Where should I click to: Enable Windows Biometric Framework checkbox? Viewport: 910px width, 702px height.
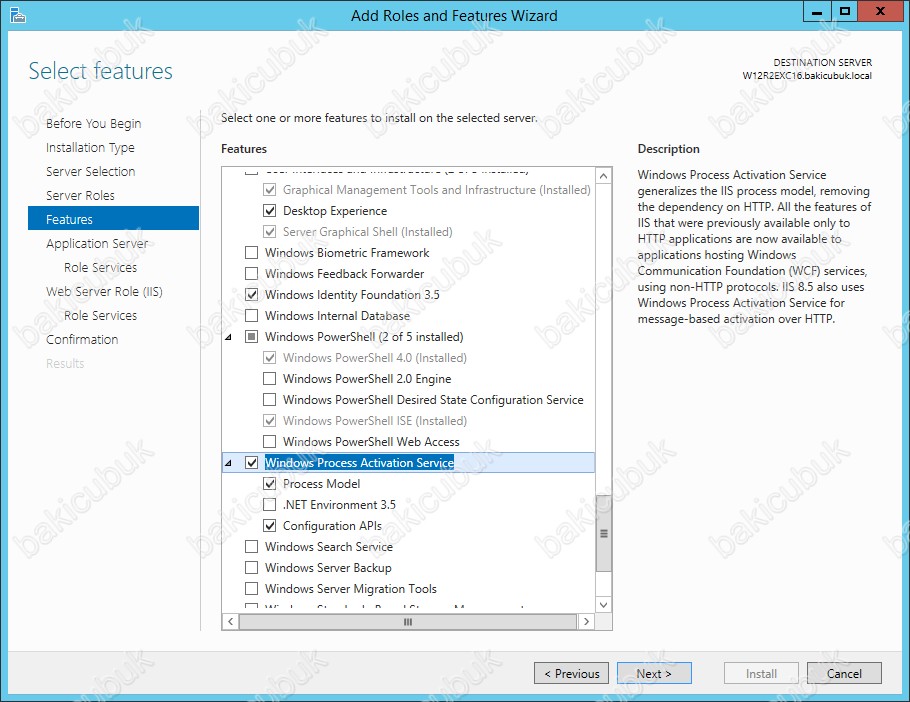click(251, 252)
